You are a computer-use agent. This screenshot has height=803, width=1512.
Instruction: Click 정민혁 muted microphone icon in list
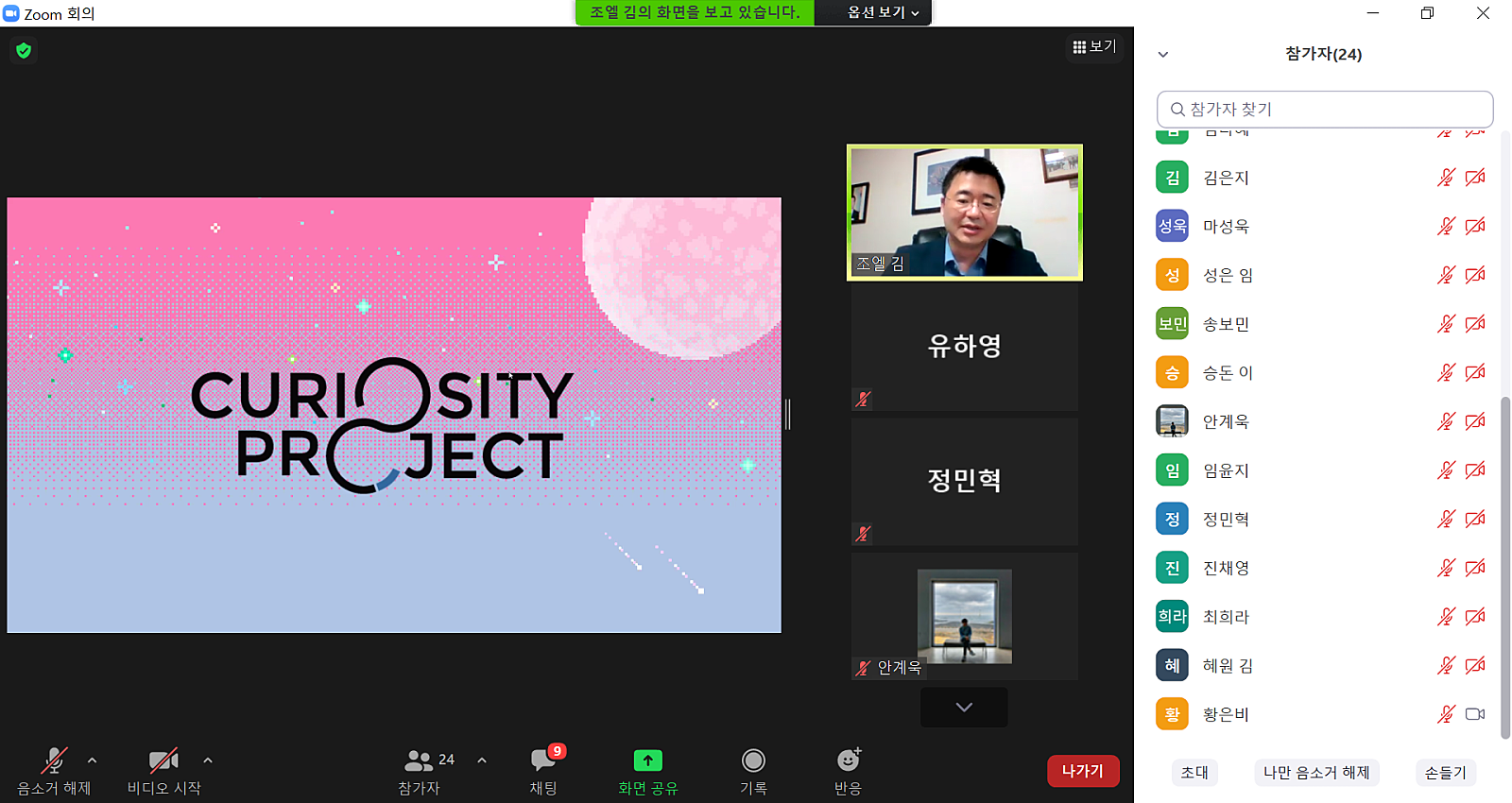point(1446,520)
